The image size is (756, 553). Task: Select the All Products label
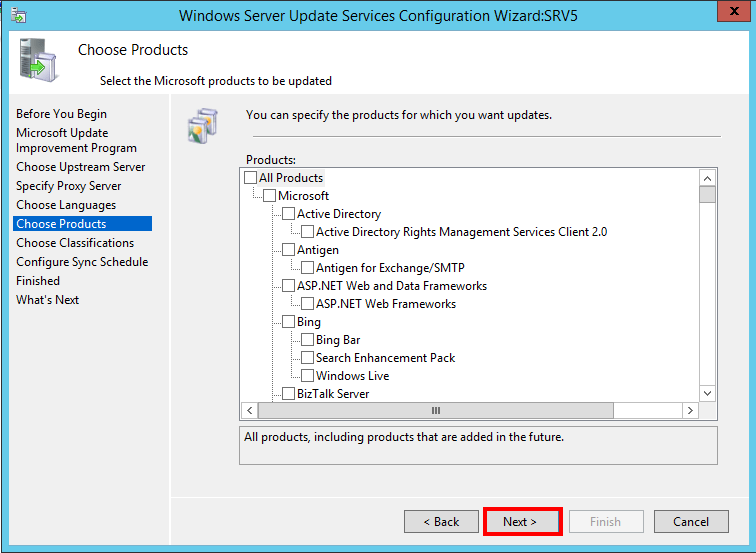pos(291,177)
